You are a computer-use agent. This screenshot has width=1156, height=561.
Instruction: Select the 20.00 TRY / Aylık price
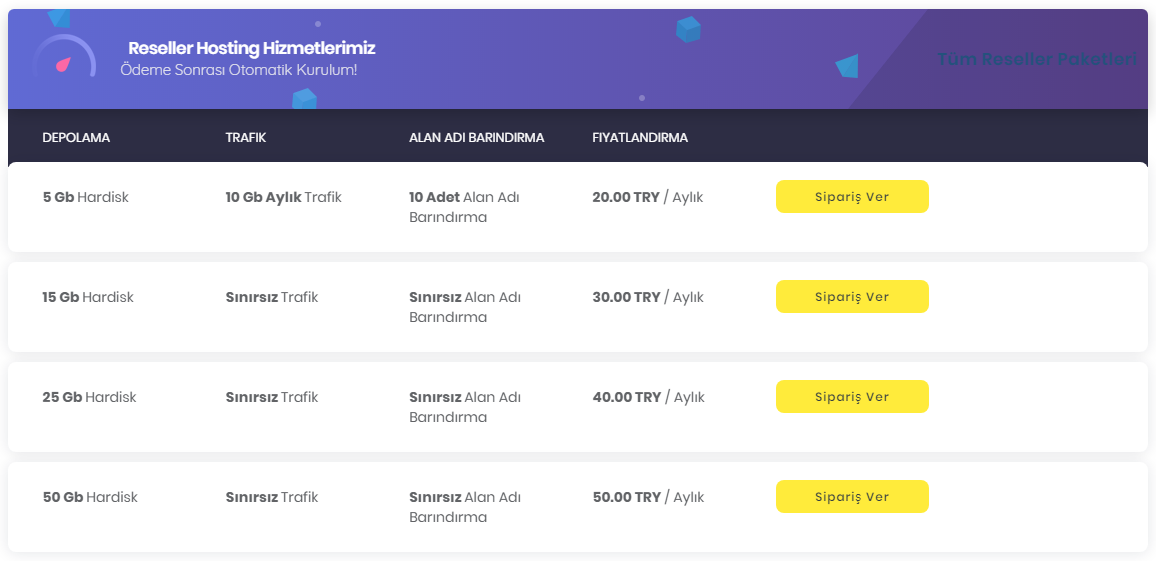click(x=647, y=198)
